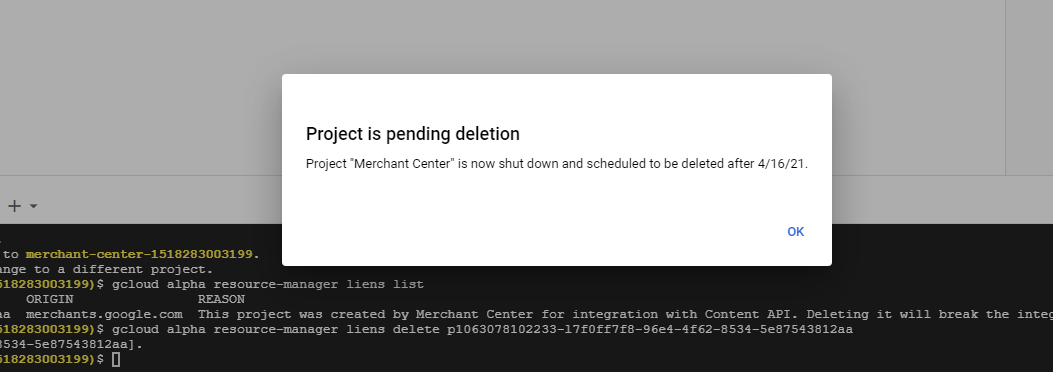Click the 'change to a different project' line
This screenshot has width=1053, height=372.
click(106, 269)
